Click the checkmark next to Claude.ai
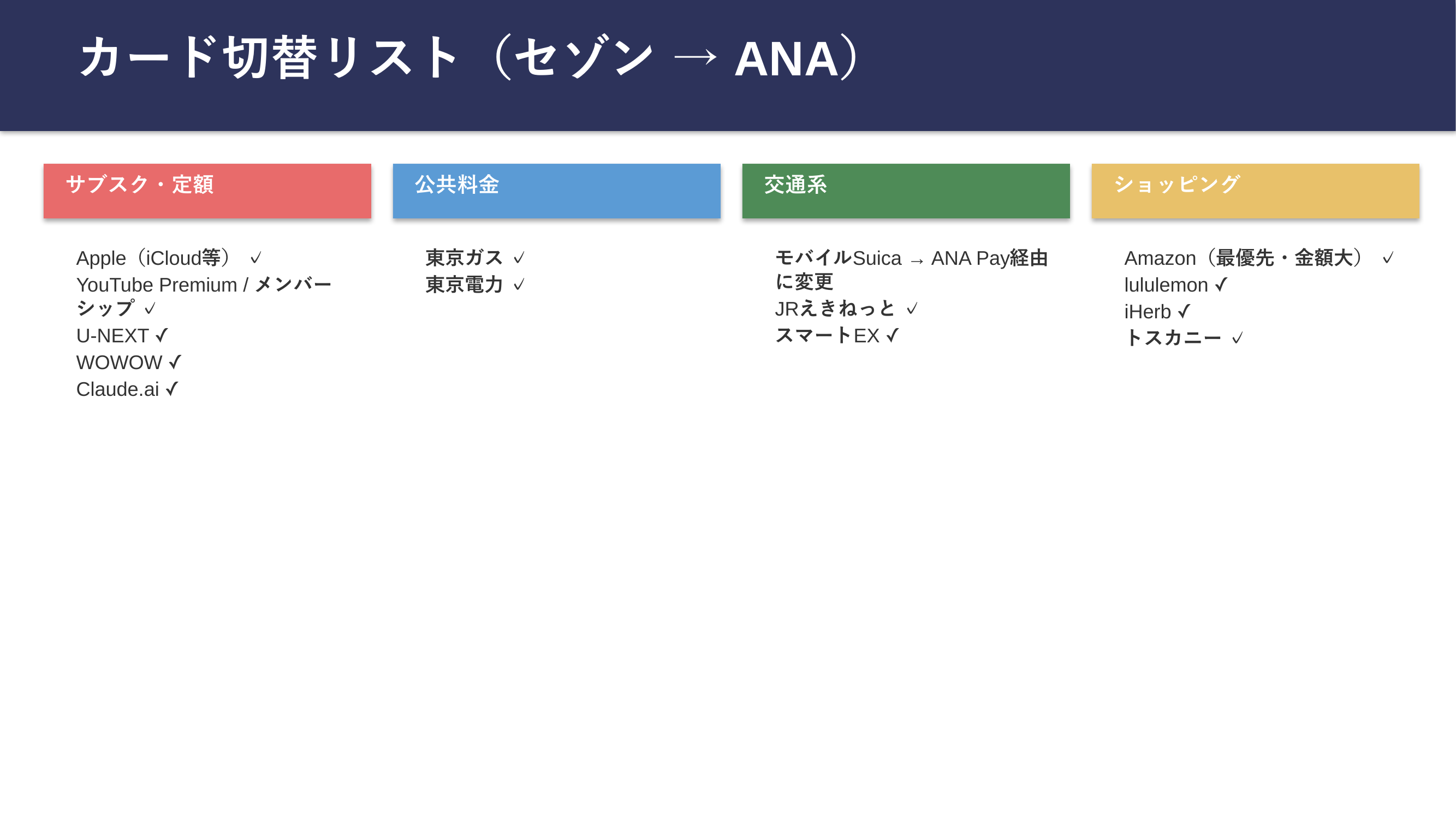This screenshot has width=1456, height=819. tap(172, 389)
